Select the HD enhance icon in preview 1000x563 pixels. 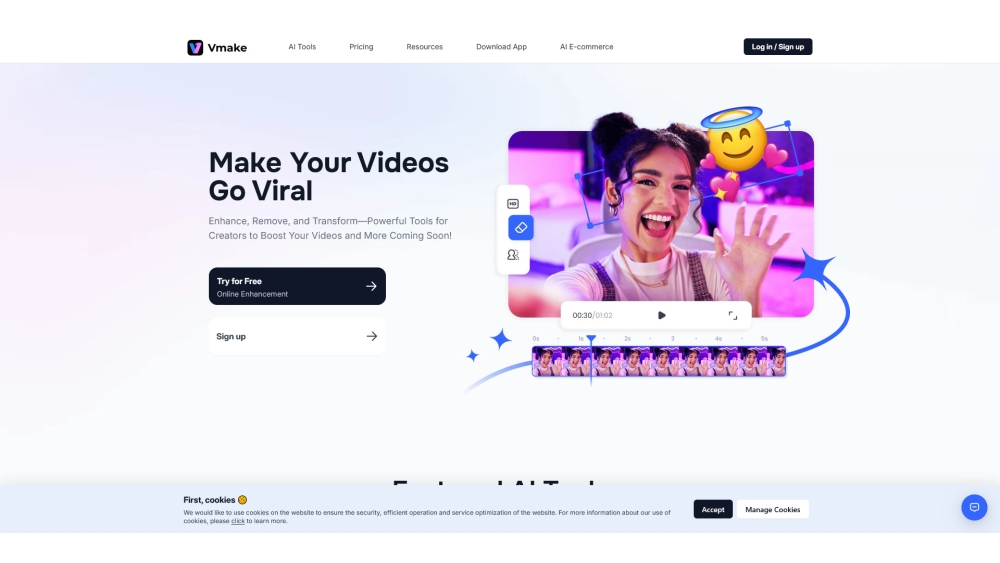tap(513, 204)
